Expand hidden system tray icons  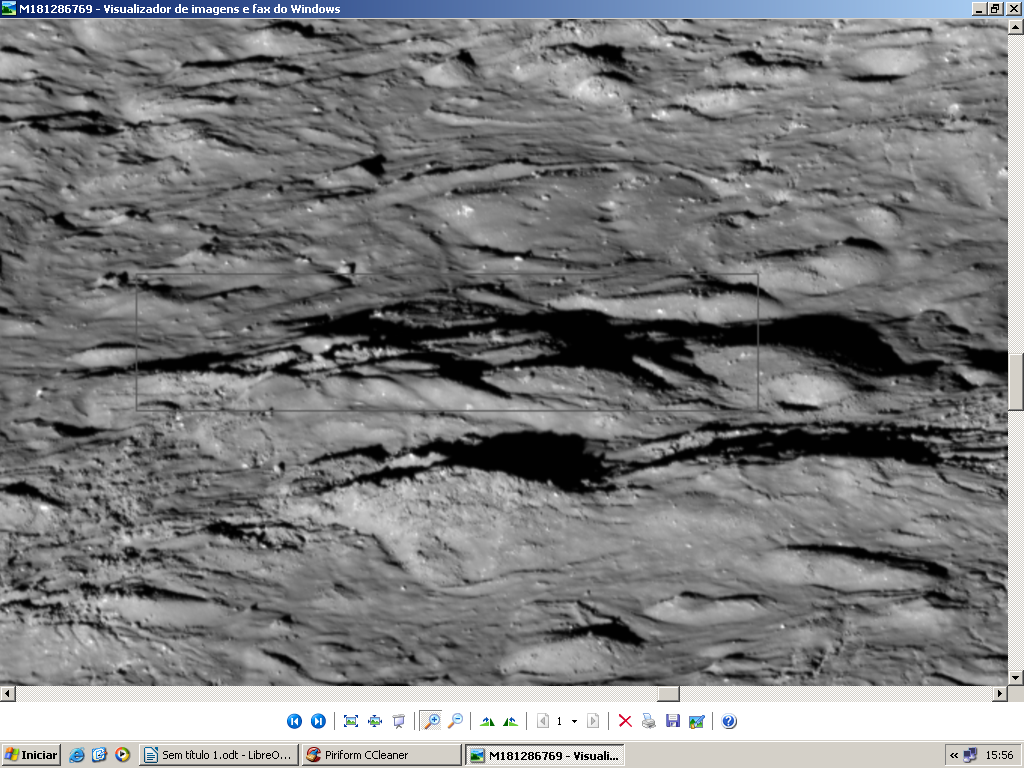(954, 755)
